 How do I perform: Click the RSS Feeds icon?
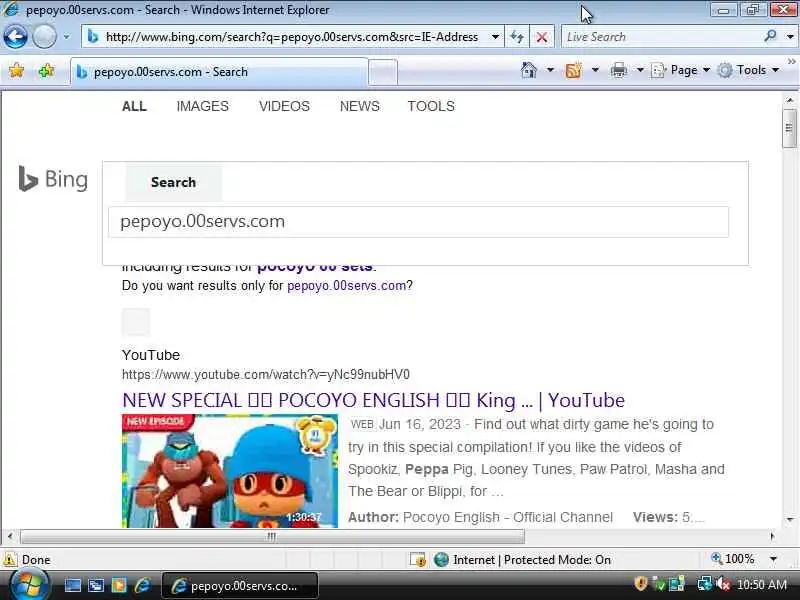coord(573,70)
